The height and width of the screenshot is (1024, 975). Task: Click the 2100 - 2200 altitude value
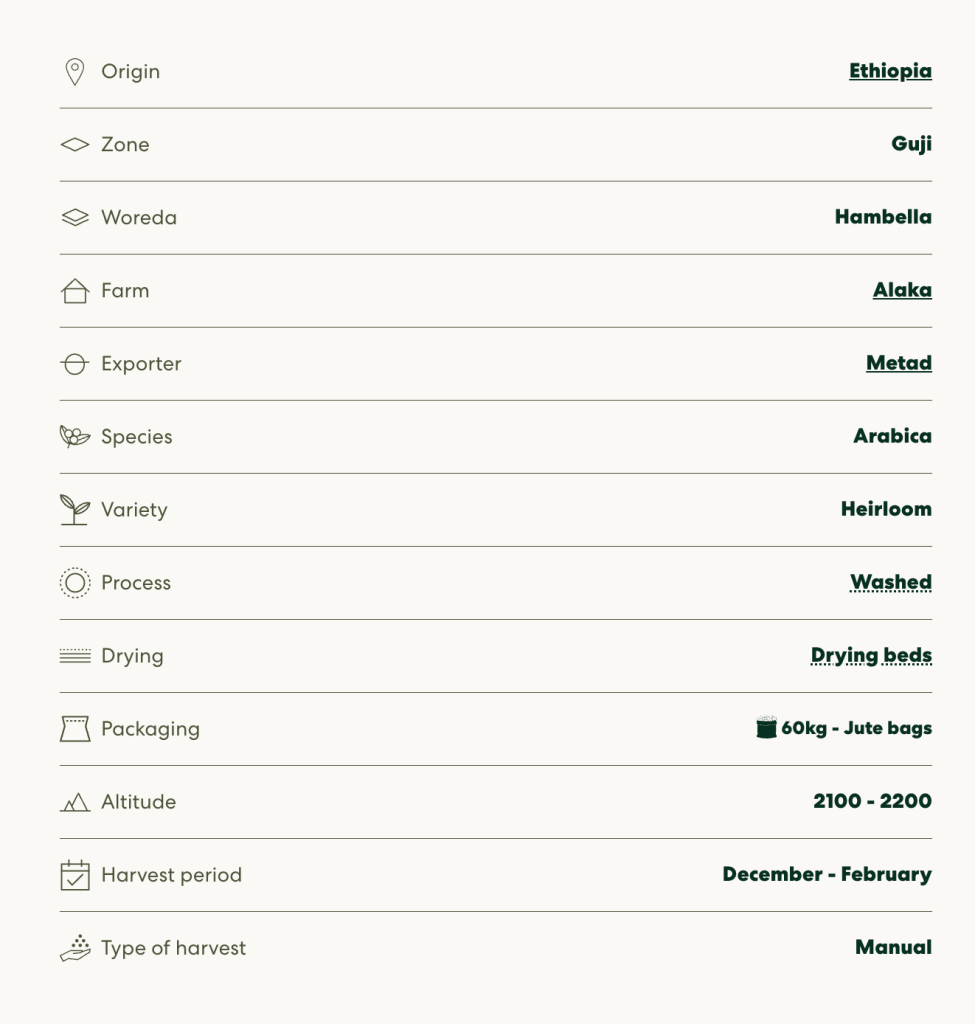(x=872, y=801)
